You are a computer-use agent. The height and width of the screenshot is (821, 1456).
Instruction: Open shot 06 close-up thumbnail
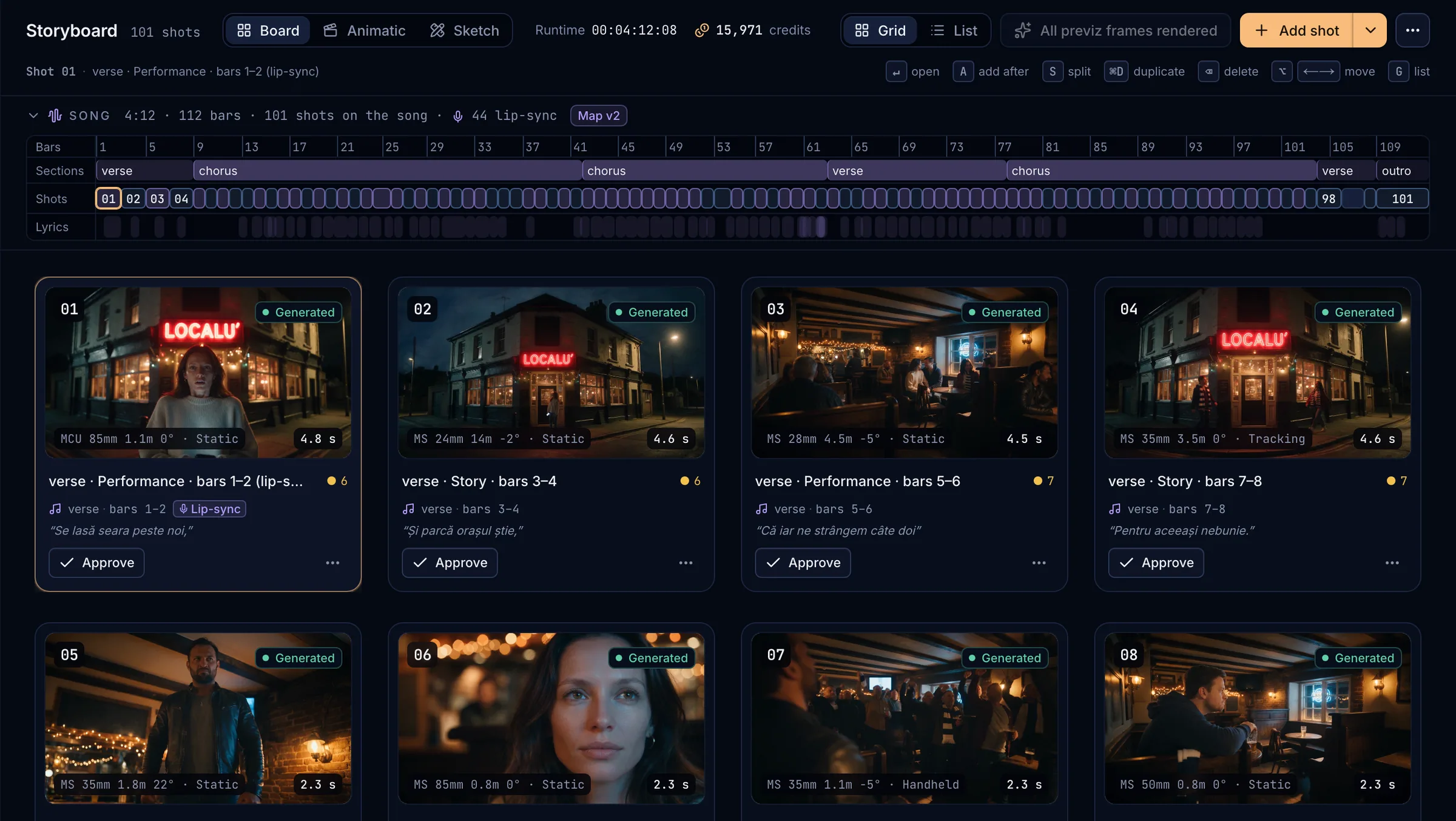[x=551, y=718]
